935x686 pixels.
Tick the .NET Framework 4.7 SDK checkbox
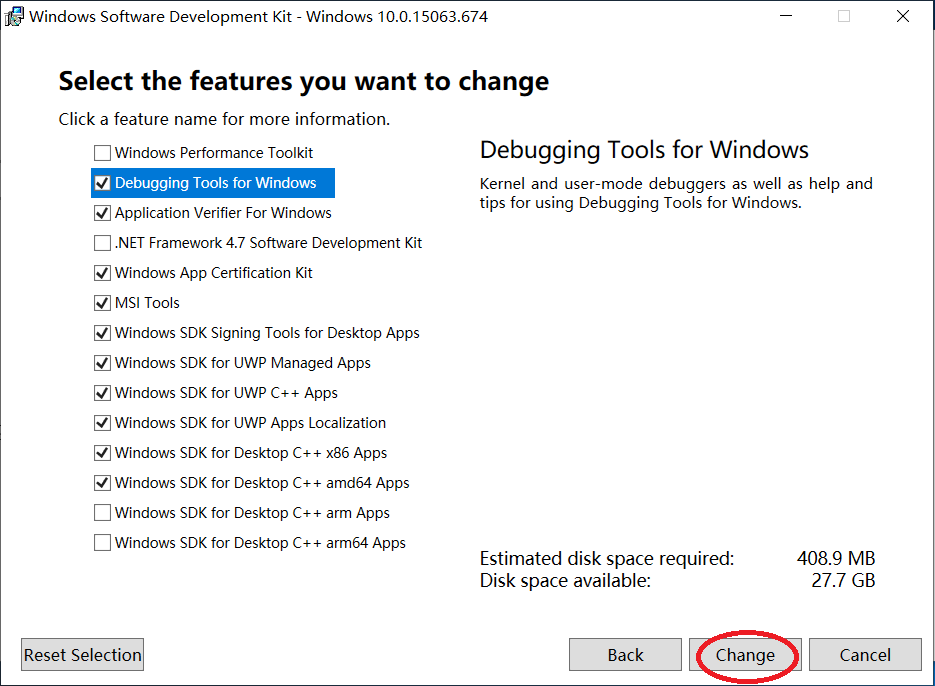point(103,243)
